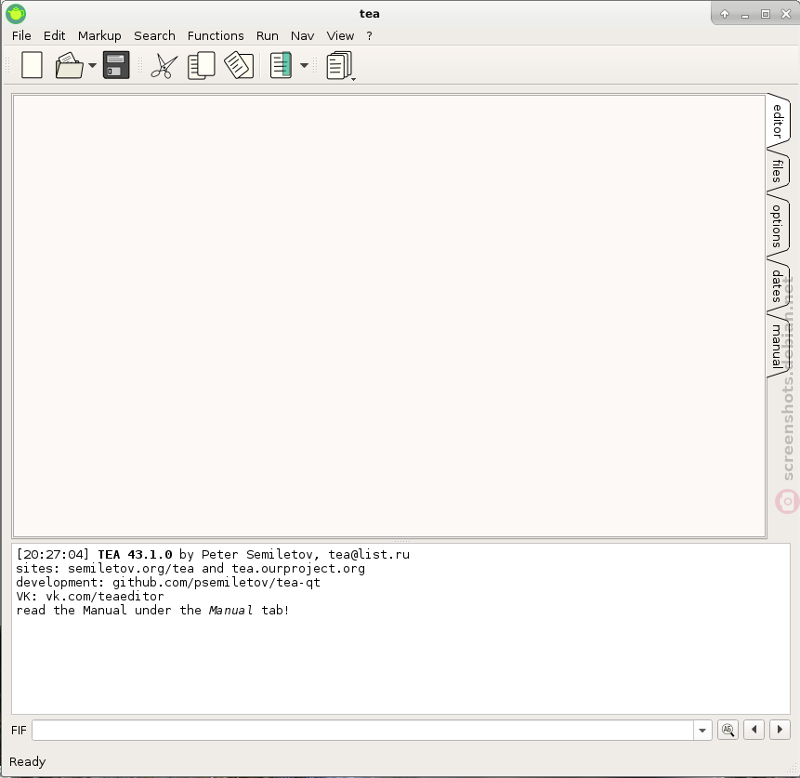
Task: Click the log text 'github.com/psemiletov/tea-qt'
Action: (216, 583)
